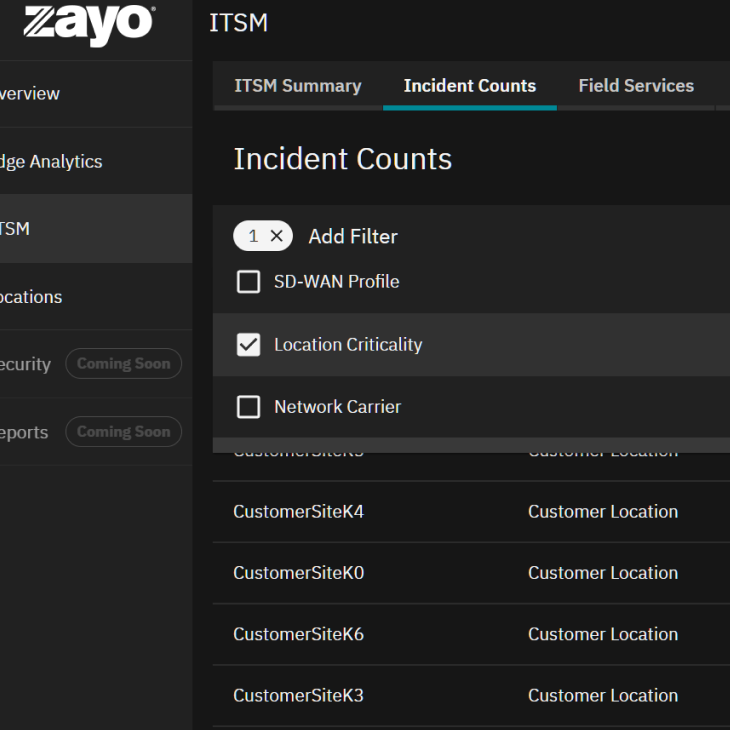730x730 pixels.
Task: Click the ITSM page title
Action: click(238, 22)
